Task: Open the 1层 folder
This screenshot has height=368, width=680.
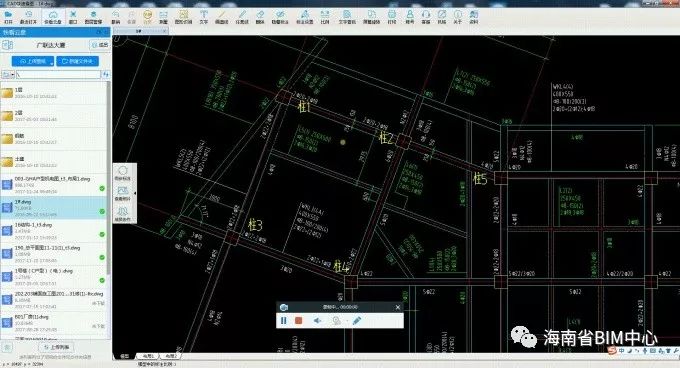Action: (54, 93)
